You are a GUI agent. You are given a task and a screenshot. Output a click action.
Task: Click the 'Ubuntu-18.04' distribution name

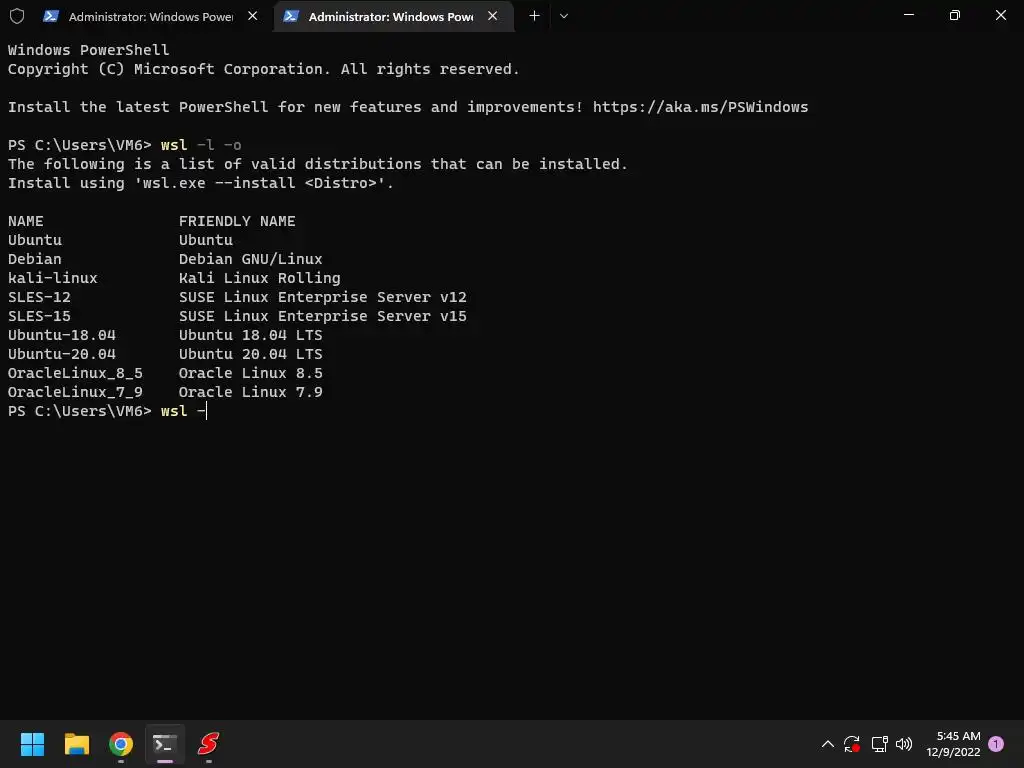click(x=62, y=335)
